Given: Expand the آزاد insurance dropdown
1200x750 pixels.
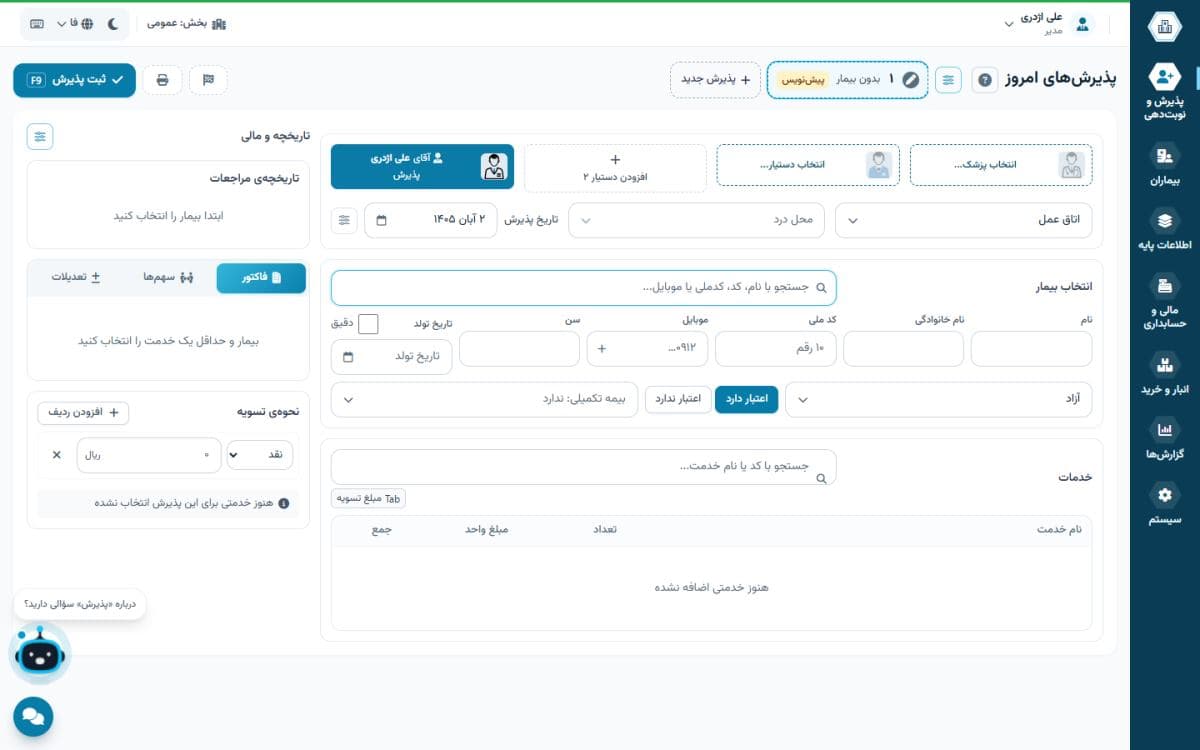Looking at the screenshot, I should [x=939, y=400].
